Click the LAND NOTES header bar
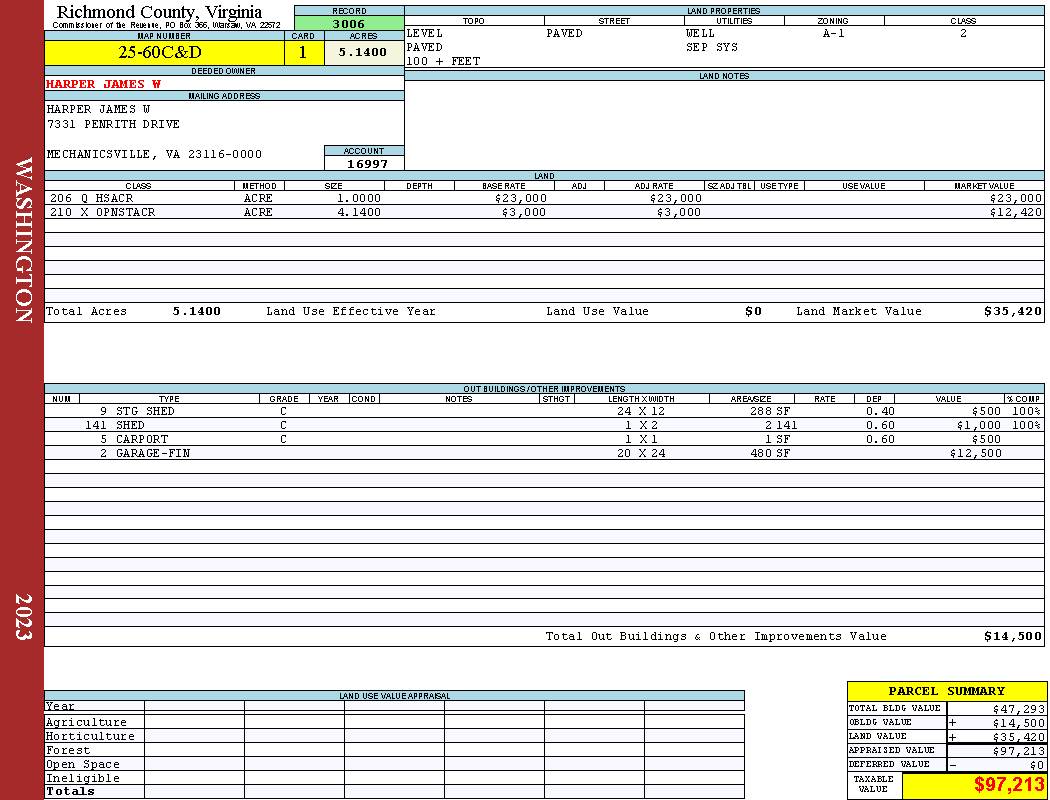The height and width of the screenshot is (800, 1050). click(724, 76)
